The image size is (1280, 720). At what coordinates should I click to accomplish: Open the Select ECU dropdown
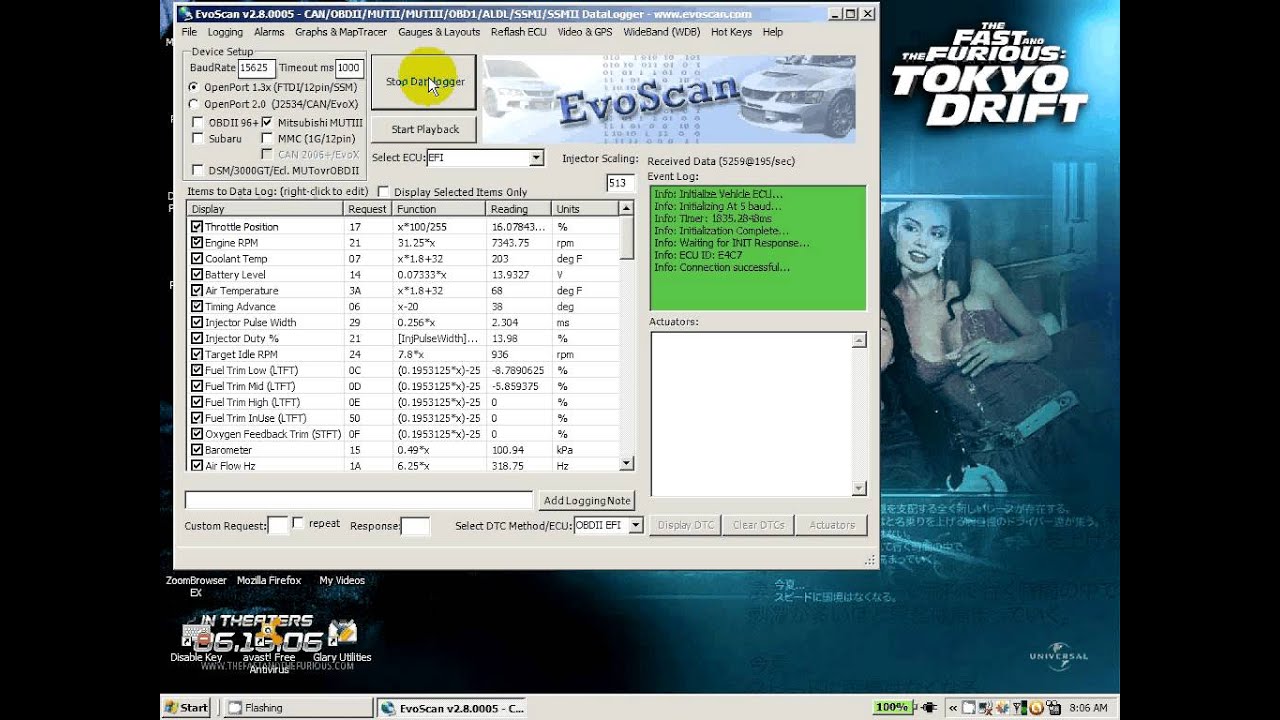pos(536,158)
